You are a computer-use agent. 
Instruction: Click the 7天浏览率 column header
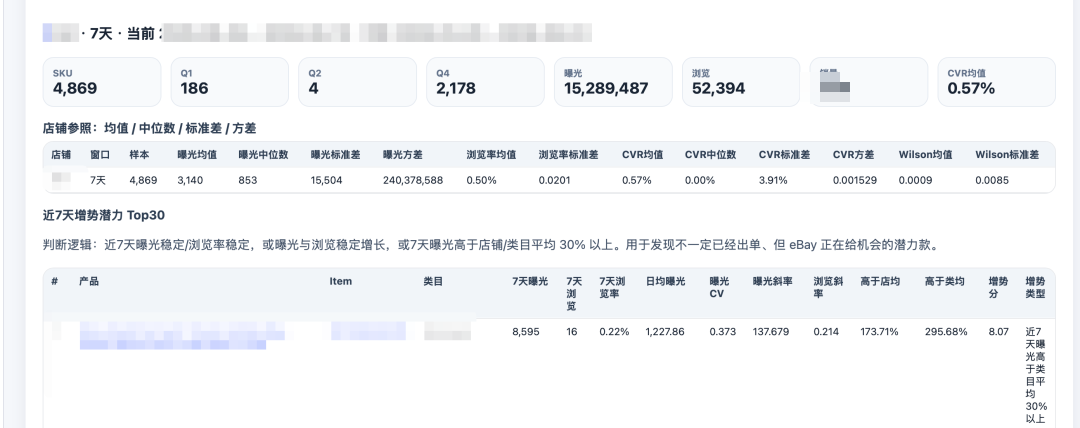tap(612, 287)
